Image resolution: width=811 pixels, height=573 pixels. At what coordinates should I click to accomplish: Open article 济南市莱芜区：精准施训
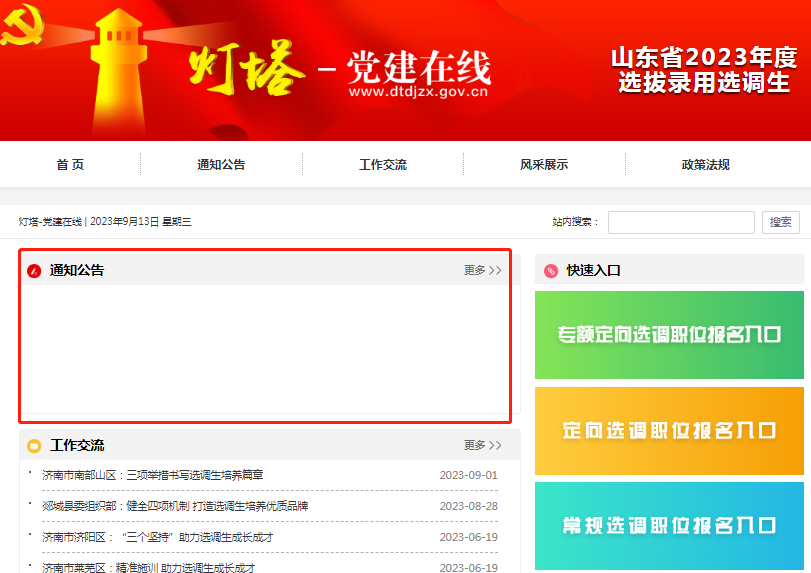pos(148,567)
